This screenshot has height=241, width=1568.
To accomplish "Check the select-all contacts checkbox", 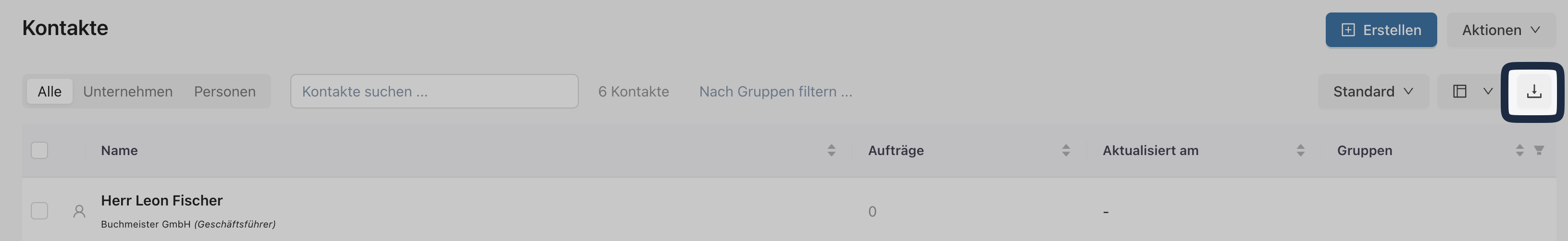I will click(39, 150).
